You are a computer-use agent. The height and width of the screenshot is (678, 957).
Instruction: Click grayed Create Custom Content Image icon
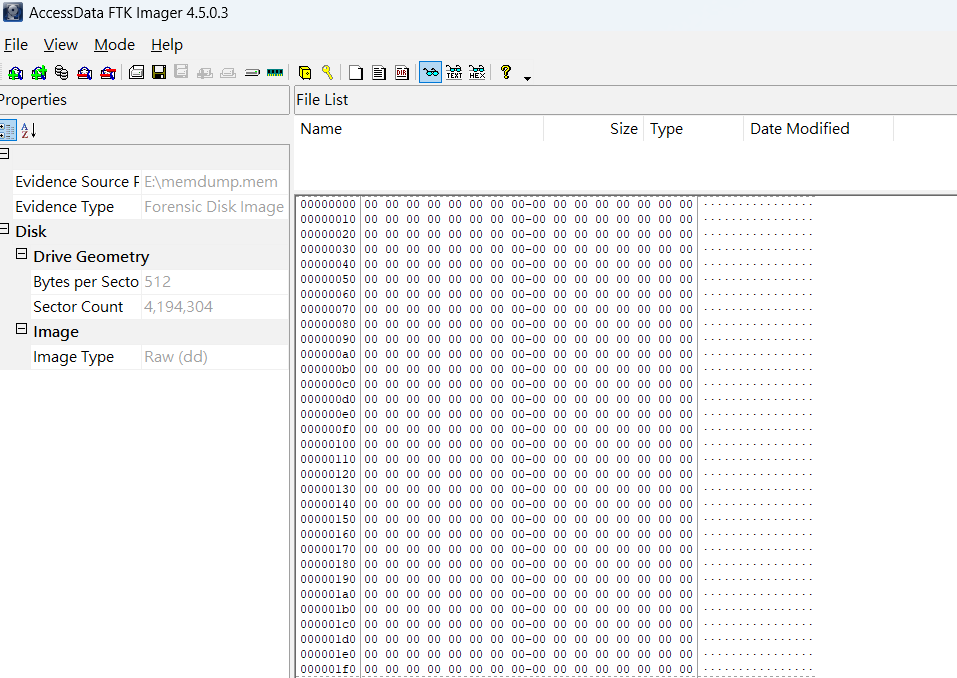[228, 73]
